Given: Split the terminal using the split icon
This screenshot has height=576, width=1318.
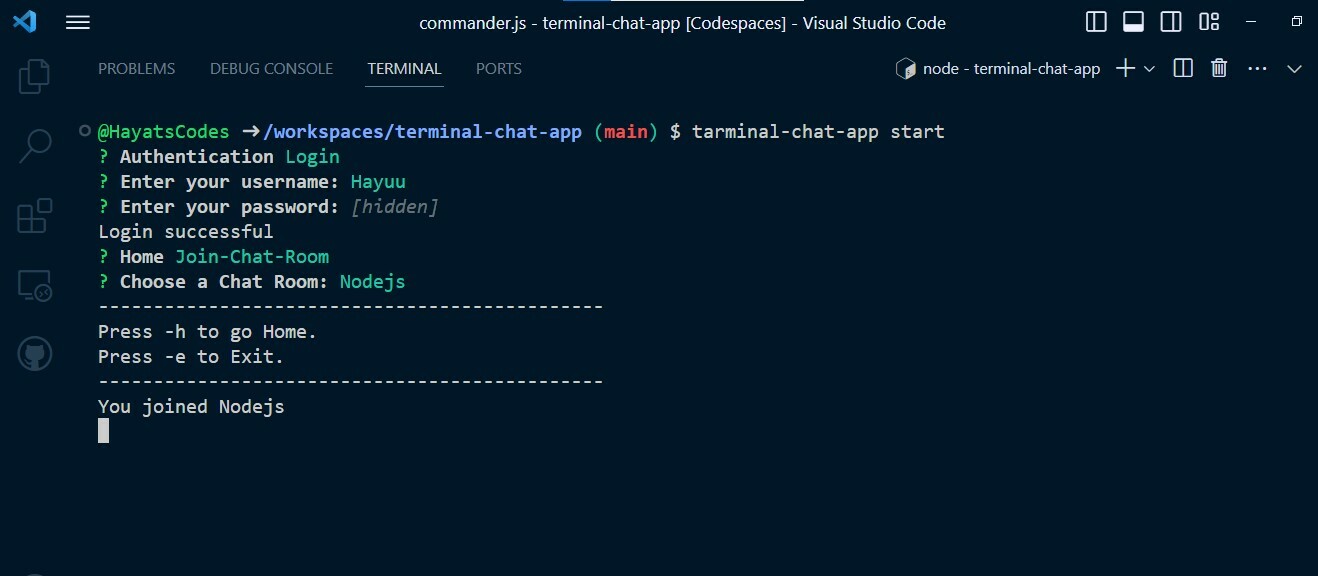Looking at the screenshot, I should coord(1182,68).
